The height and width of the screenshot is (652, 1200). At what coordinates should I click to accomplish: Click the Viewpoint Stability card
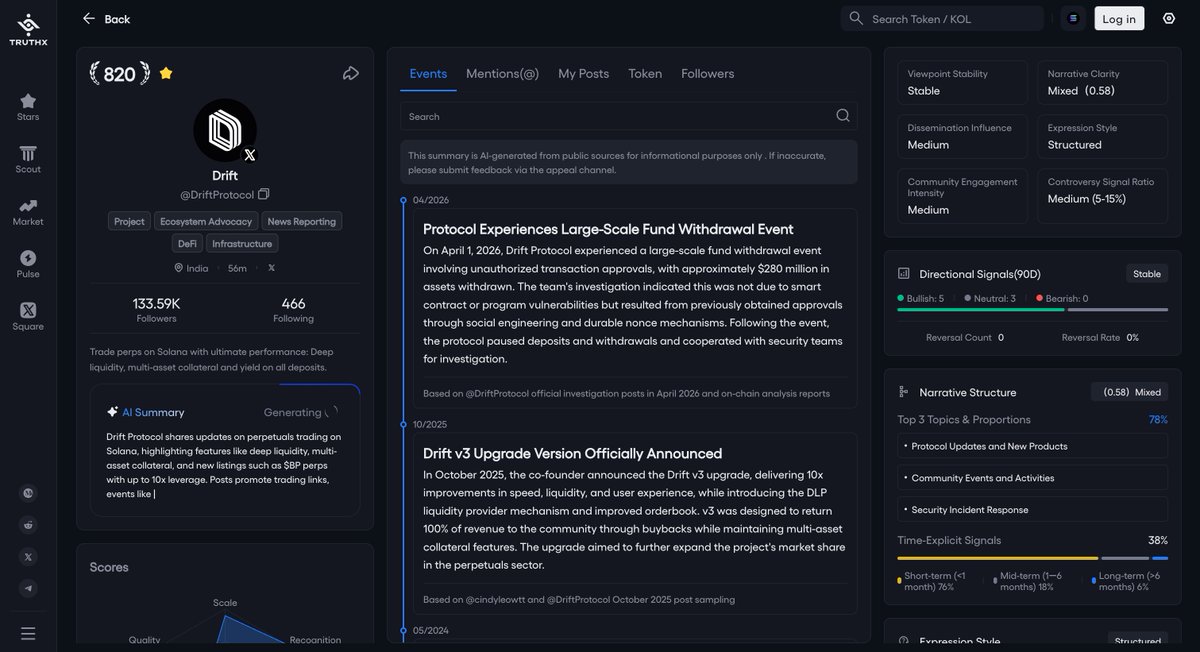(962, 82)
